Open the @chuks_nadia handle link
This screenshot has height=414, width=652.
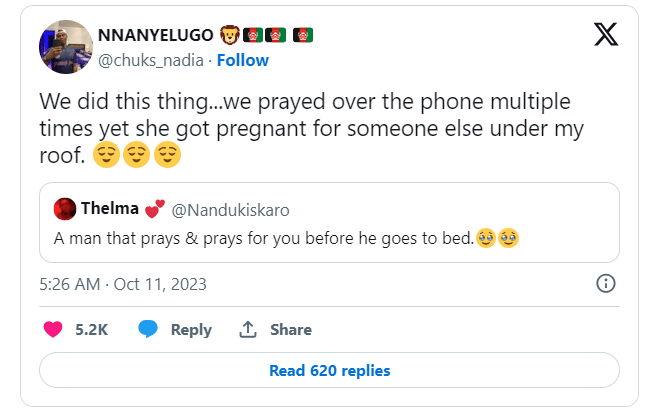click(151, 60)
